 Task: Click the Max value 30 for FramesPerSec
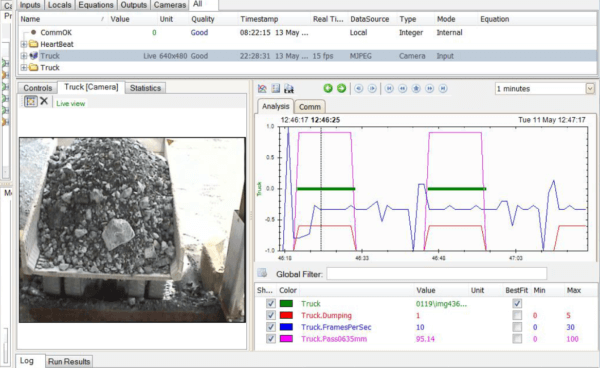pos(570,327)
